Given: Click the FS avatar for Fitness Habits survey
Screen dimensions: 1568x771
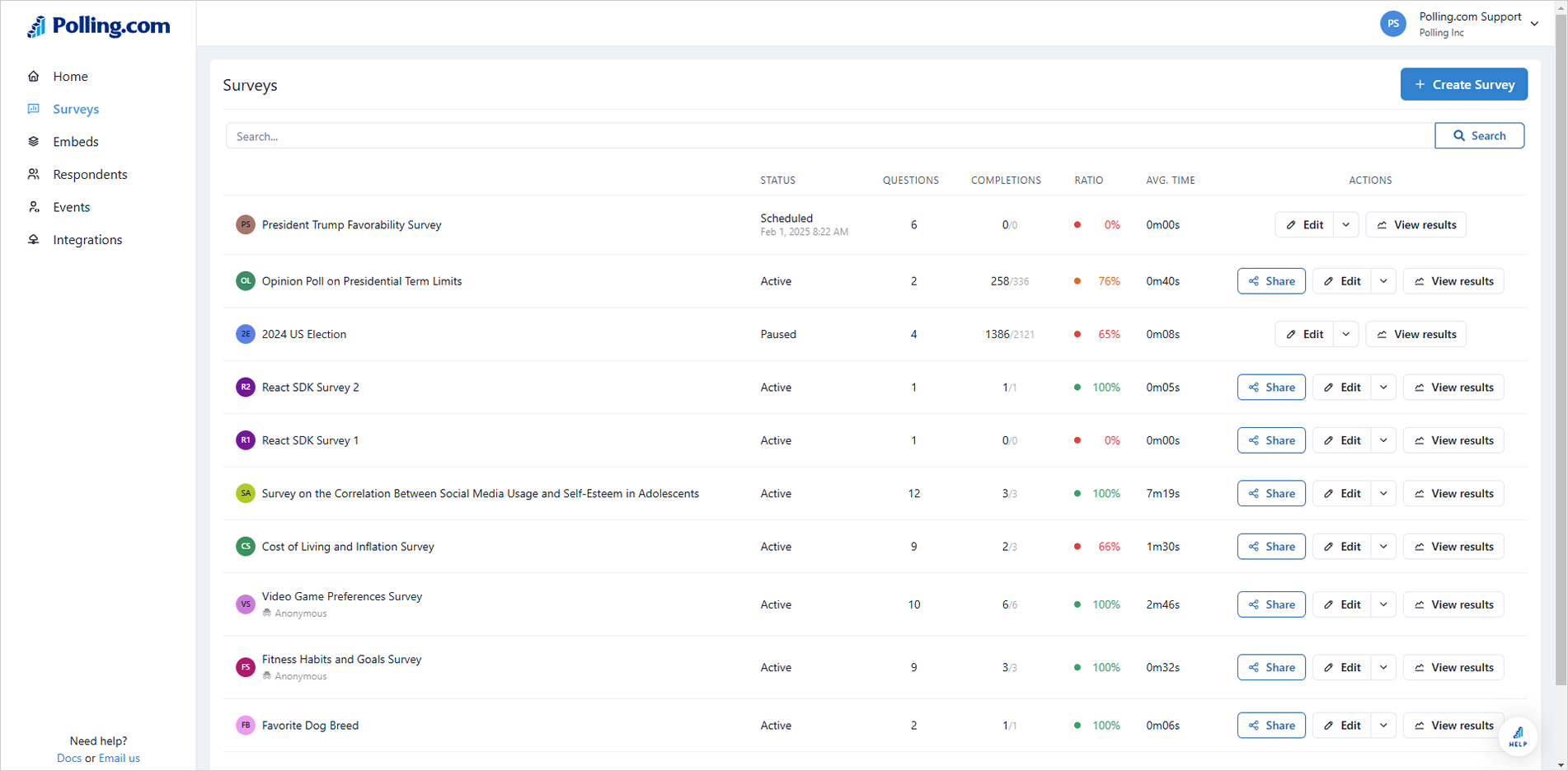Looking at the screenshot, I should [x=246, y=667].
